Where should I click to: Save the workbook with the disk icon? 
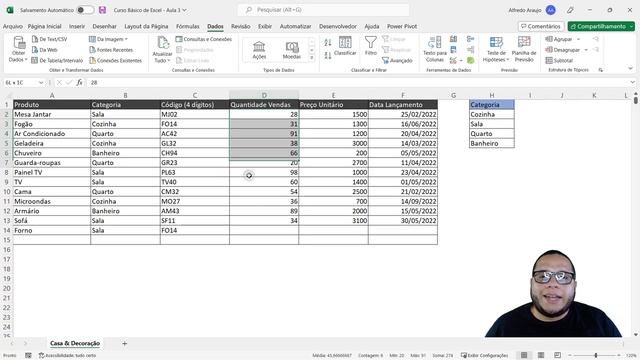pyautogui.click(x=102, y=10)
